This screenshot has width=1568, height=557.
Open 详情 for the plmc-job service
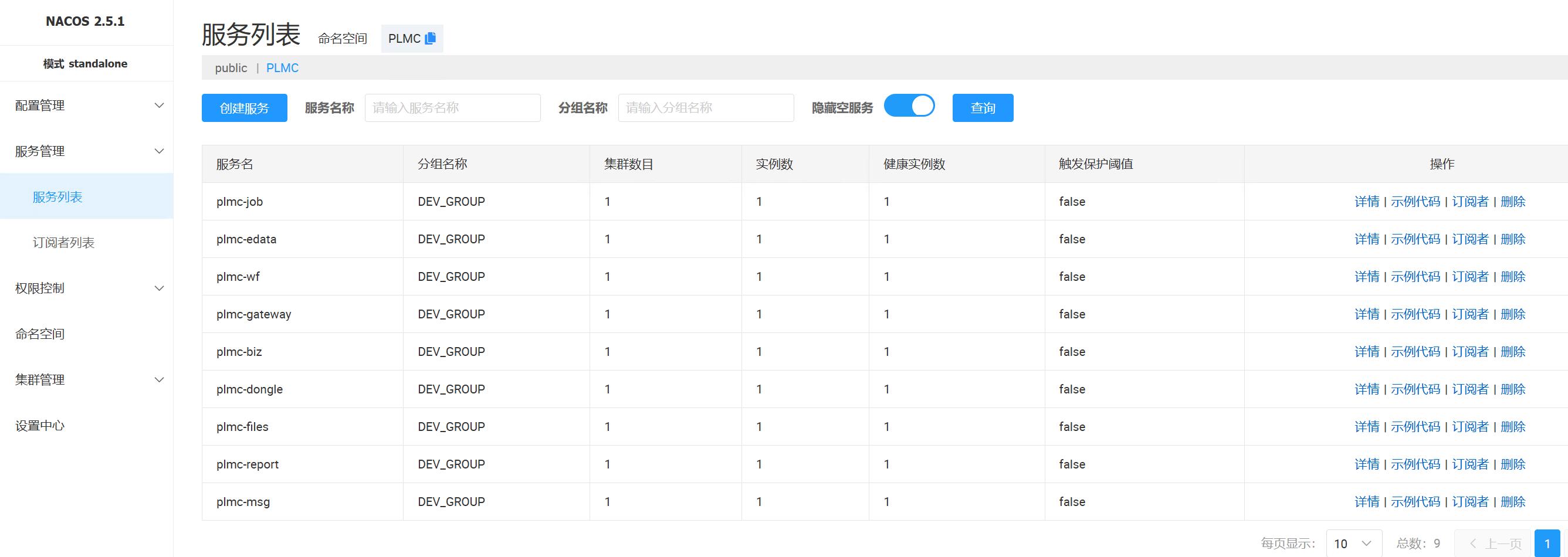coord(1367,202)
